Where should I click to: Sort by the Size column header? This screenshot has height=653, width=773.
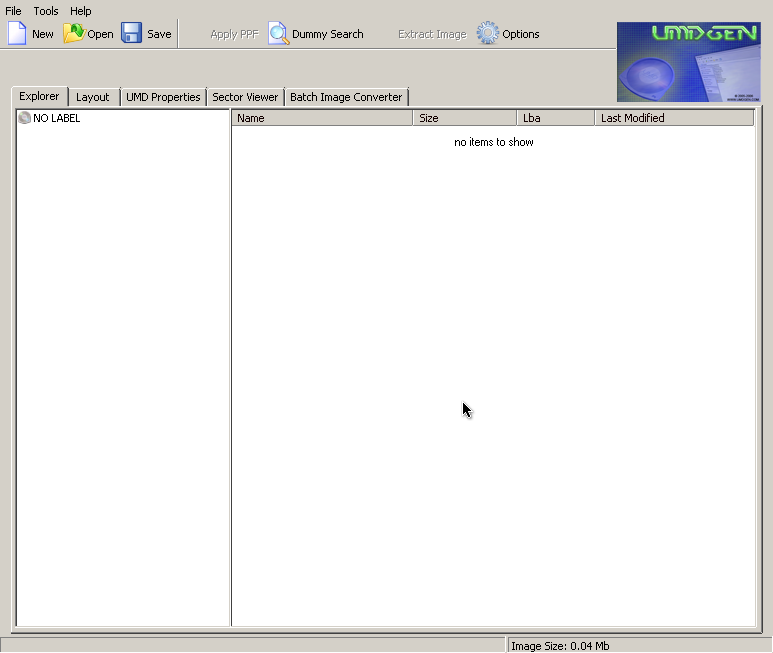(x=465, y=118)
